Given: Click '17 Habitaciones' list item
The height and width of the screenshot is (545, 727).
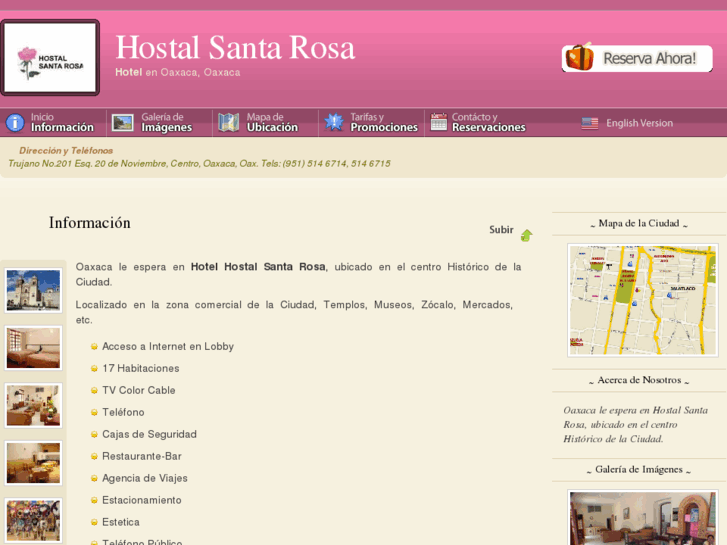Looking at the screenshot, I should point(140,368).
